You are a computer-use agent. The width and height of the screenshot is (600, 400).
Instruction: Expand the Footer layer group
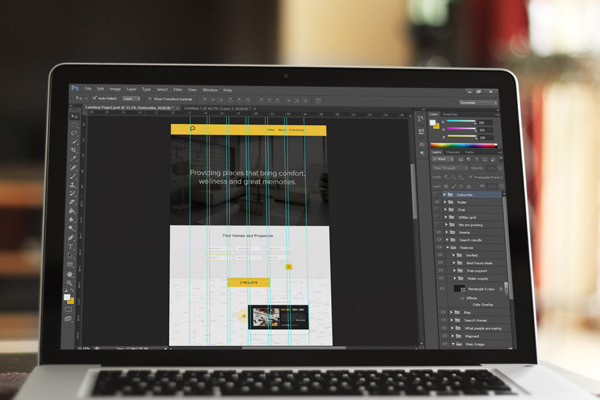[445, 202]
